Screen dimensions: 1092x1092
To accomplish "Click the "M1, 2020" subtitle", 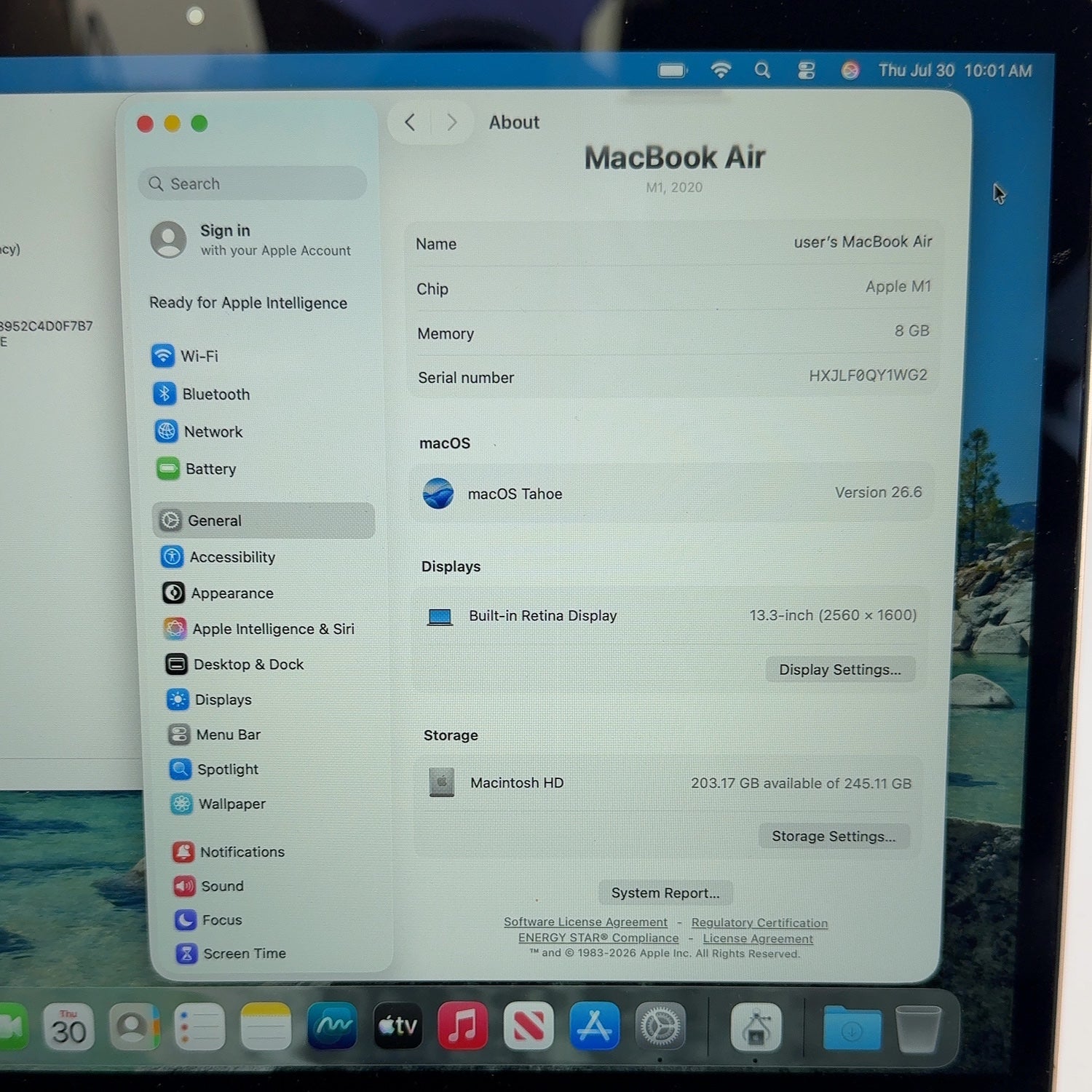I will [x=674, y=187].
